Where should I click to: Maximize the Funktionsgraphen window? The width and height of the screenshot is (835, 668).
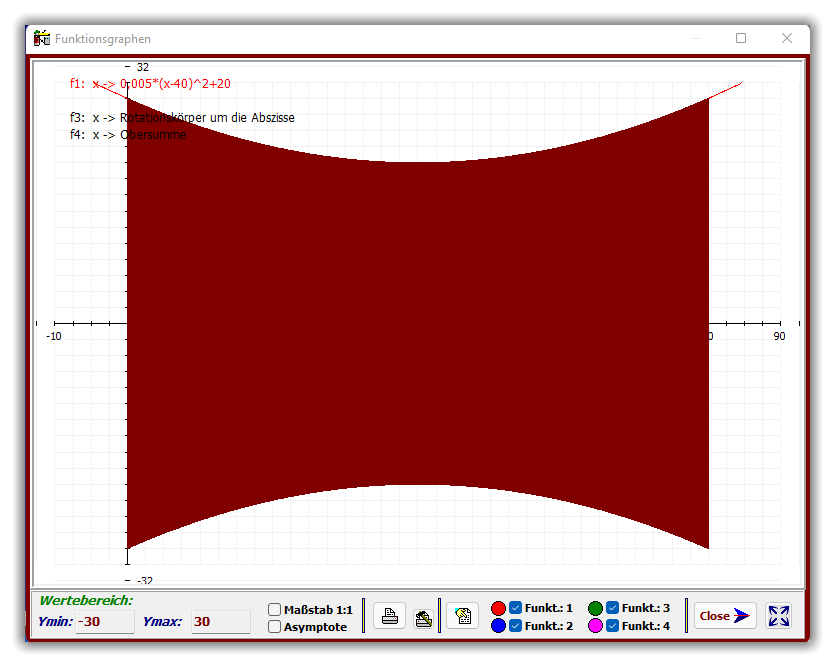741,38
